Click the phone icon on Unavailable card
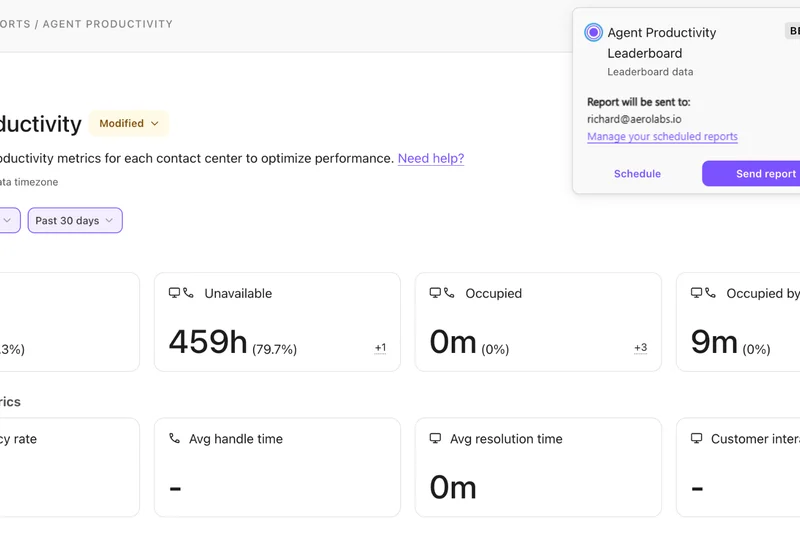 click(x=189, y=293)
